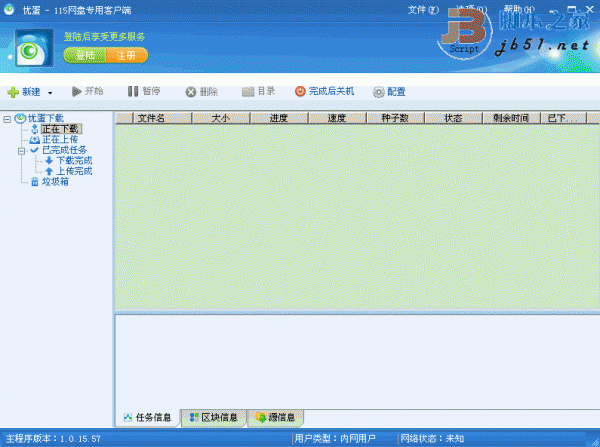Image resolution: width=600 pixels, height=447 pixels.
Task: Open the 文件(F) menu
Action: (423, 10)
